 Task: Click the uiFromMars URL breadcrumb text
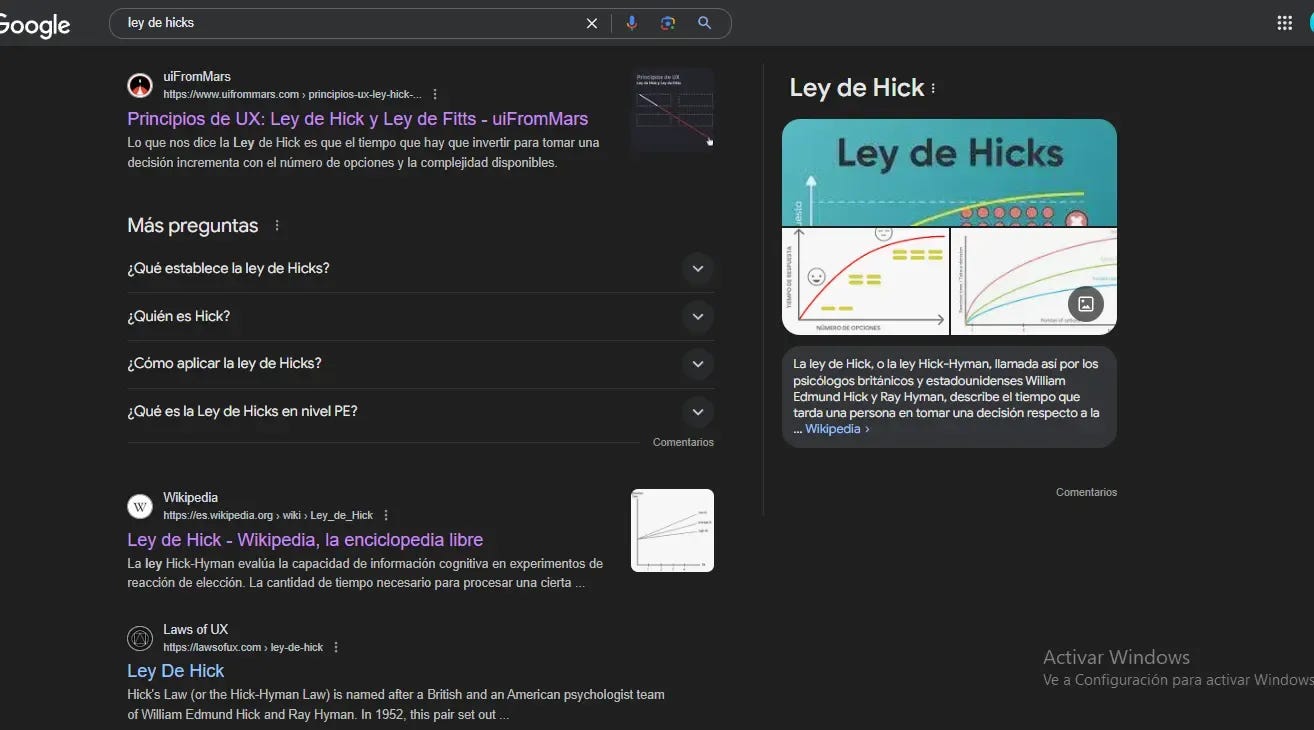coord(292,94)
